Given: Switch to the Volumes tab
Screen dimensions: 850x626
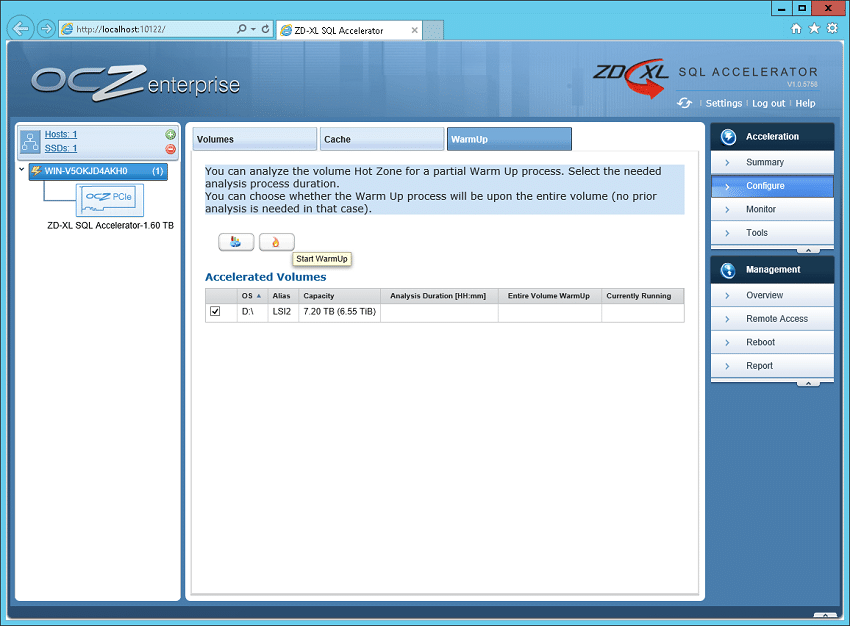Looking at the screenshot, I should click(x=254, y=139).
